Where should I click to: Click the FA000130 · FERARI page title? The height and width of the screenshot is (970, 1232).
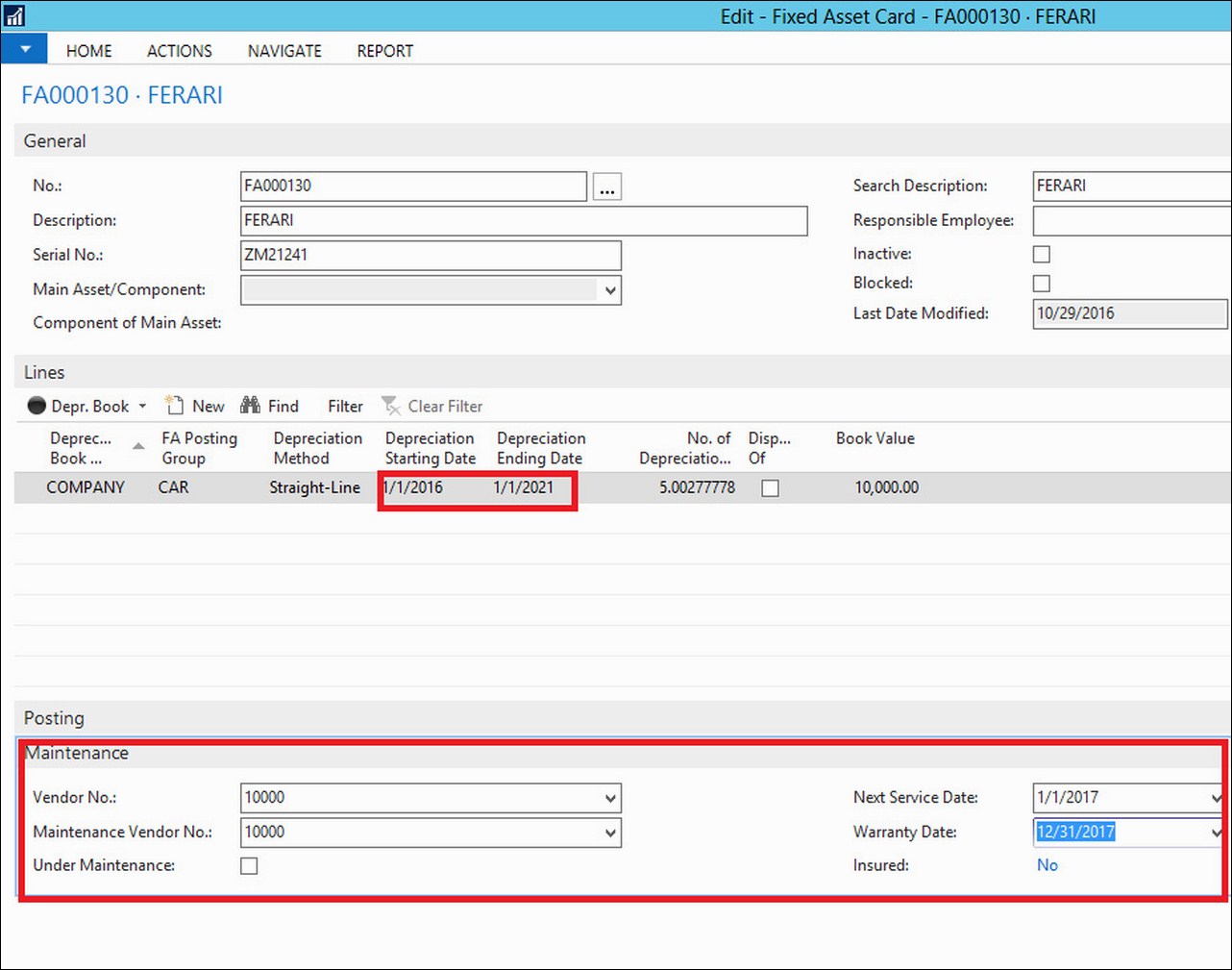coord(122,95)
